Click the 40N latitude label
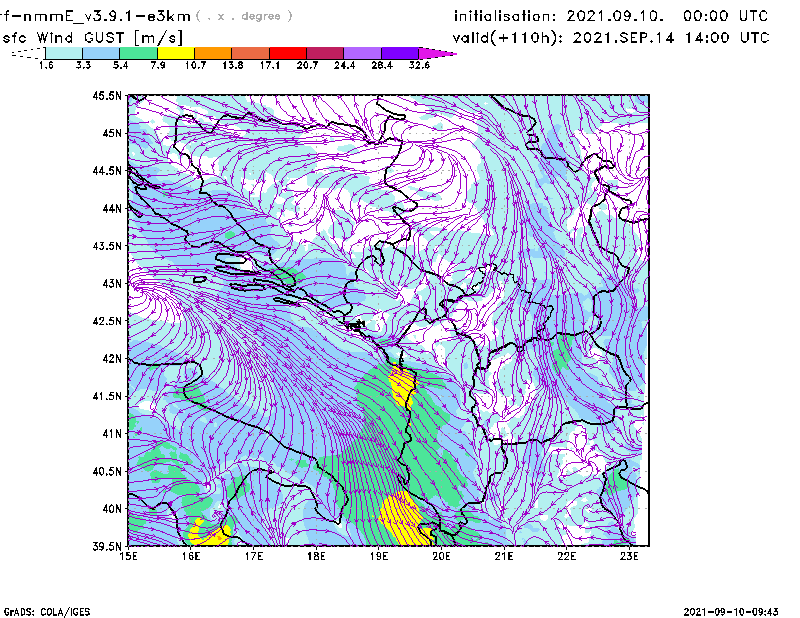The height and width of the screenshot is (618, 800). pos(112,509)
